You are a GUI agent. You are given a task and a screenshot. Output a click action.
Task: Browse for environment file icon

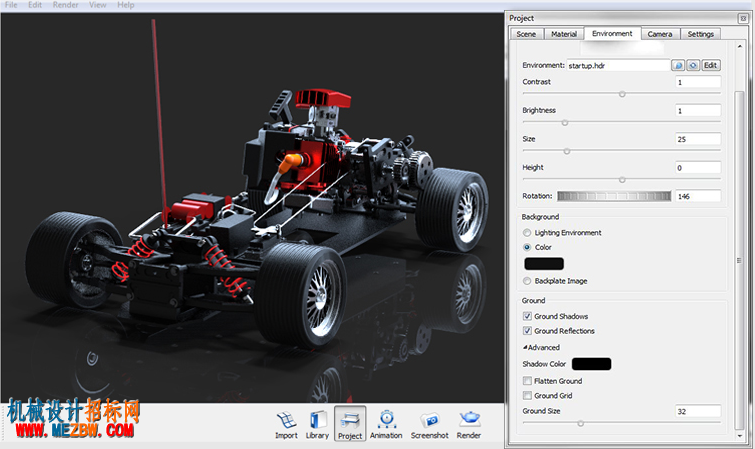[678, 65]
